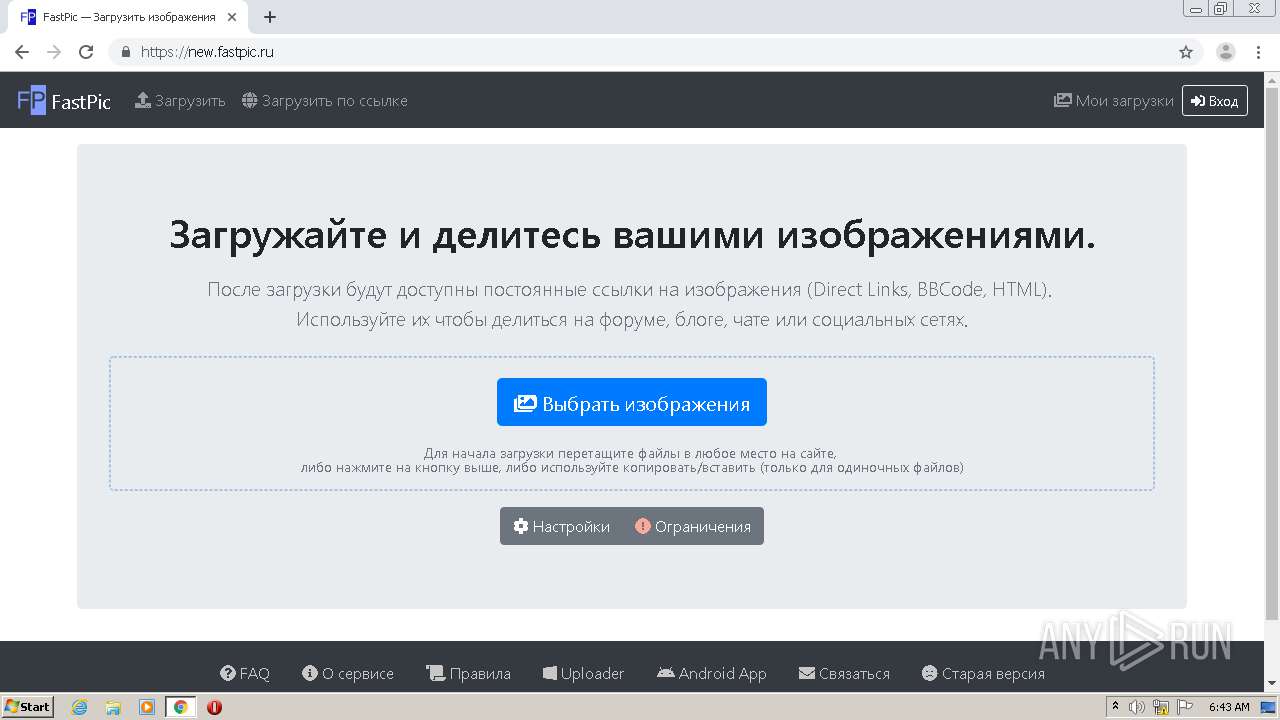Open Uploader footer link

tap(584, 674)
